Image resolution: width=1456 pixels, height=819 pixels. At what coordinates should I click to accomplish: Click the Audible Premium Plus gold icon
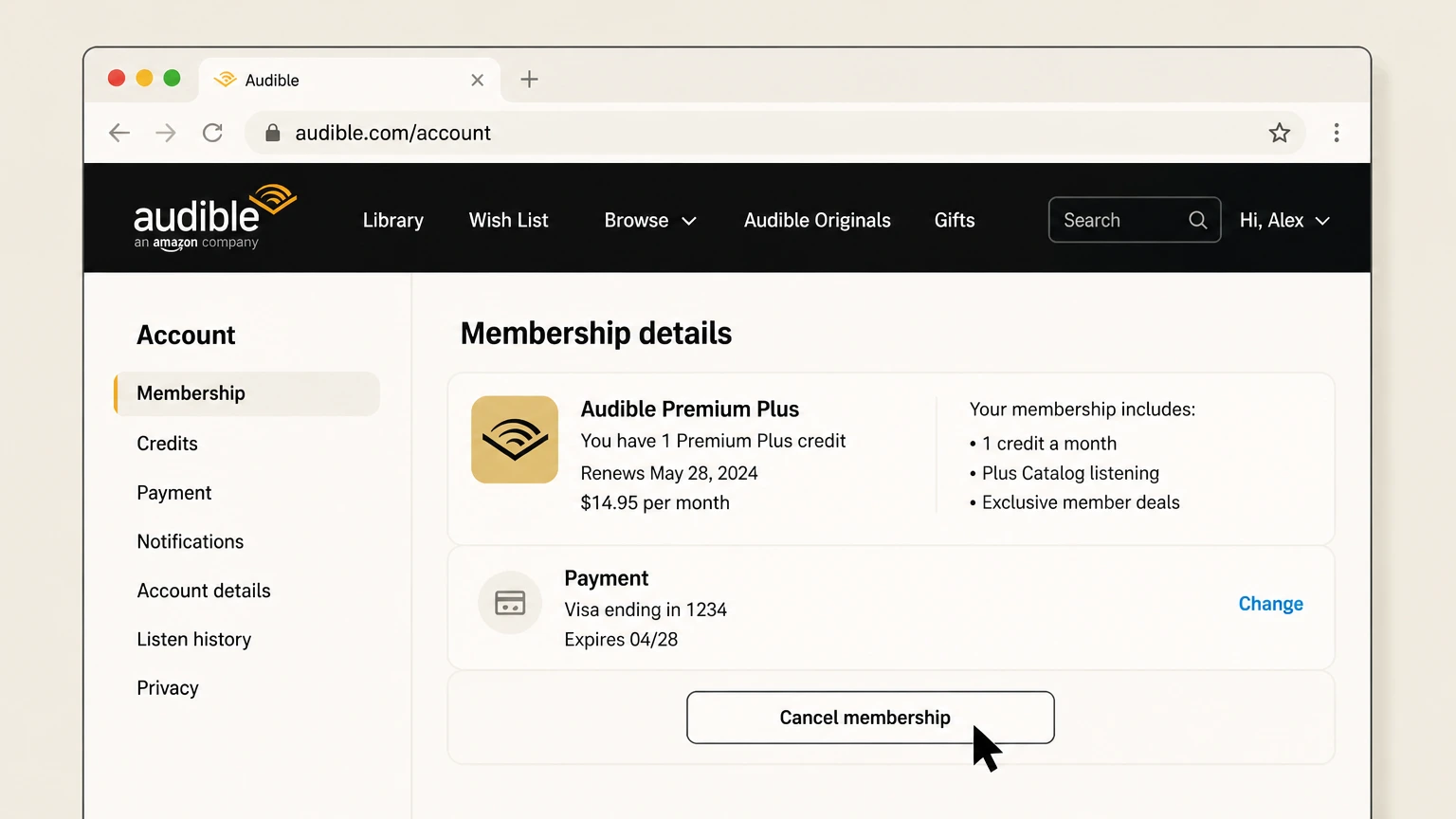(x=515, y=440)
